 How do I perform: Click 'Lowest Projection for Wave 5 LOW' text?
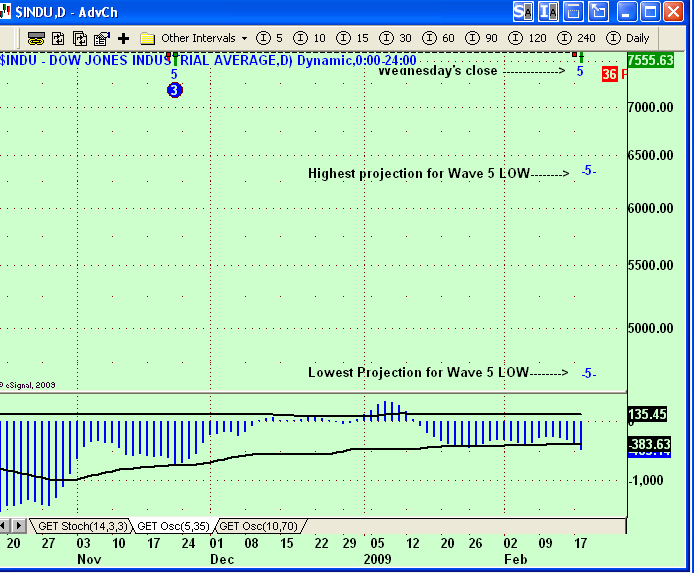click(x=418, y=373)
